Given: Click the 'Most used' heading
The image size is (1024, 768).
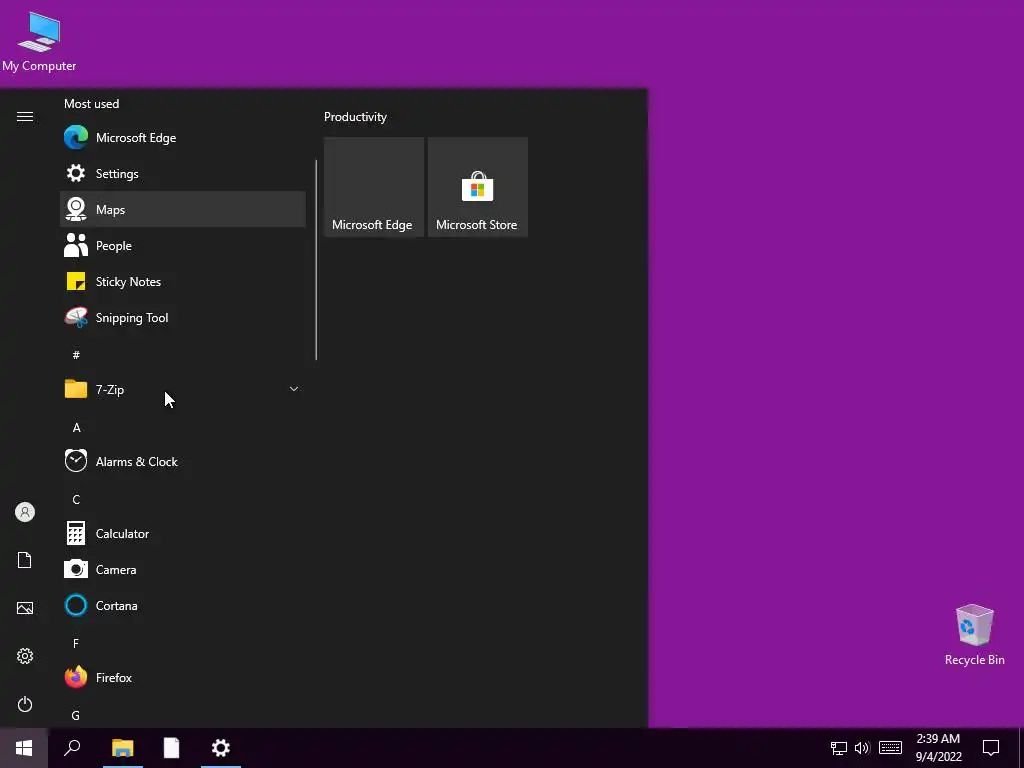Looking at the screenshot, I should tap(91, 104).
